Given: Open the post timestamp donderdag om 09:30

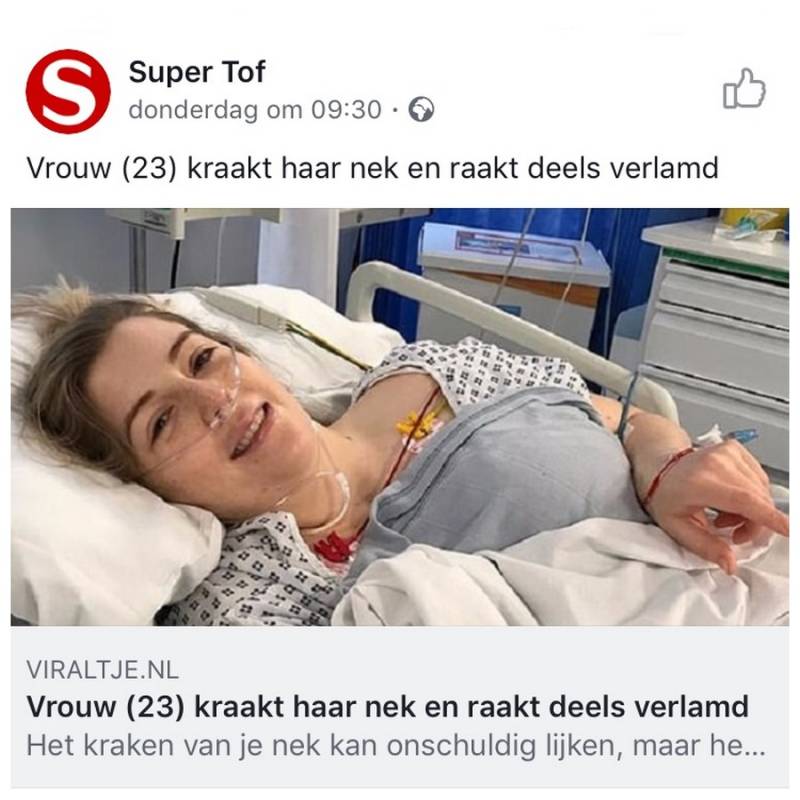Looking at the screenshot, I should click(255, 110).
